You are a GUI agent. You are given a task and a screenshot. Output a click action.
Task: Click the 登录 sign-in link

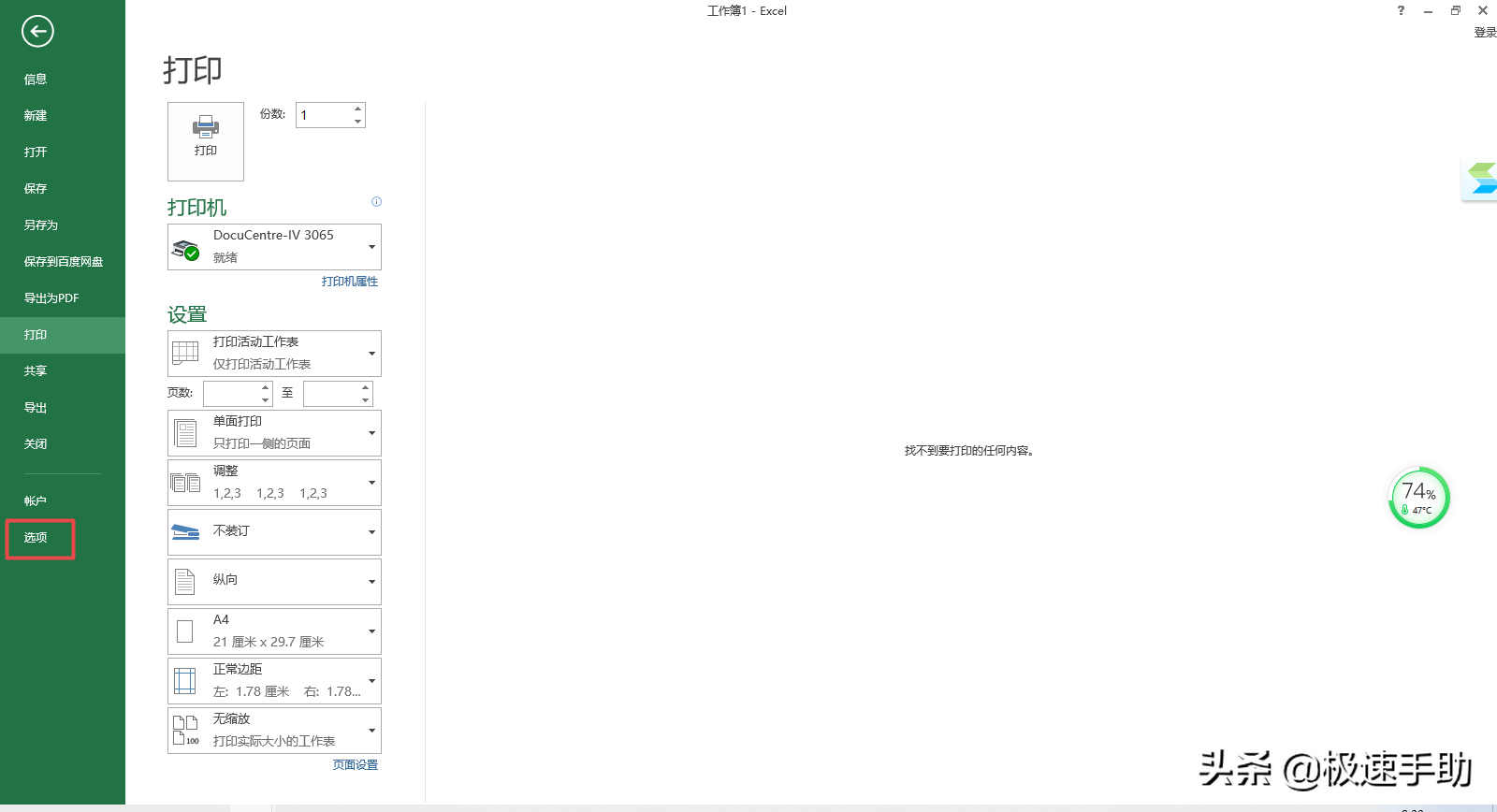point(1485,33)
